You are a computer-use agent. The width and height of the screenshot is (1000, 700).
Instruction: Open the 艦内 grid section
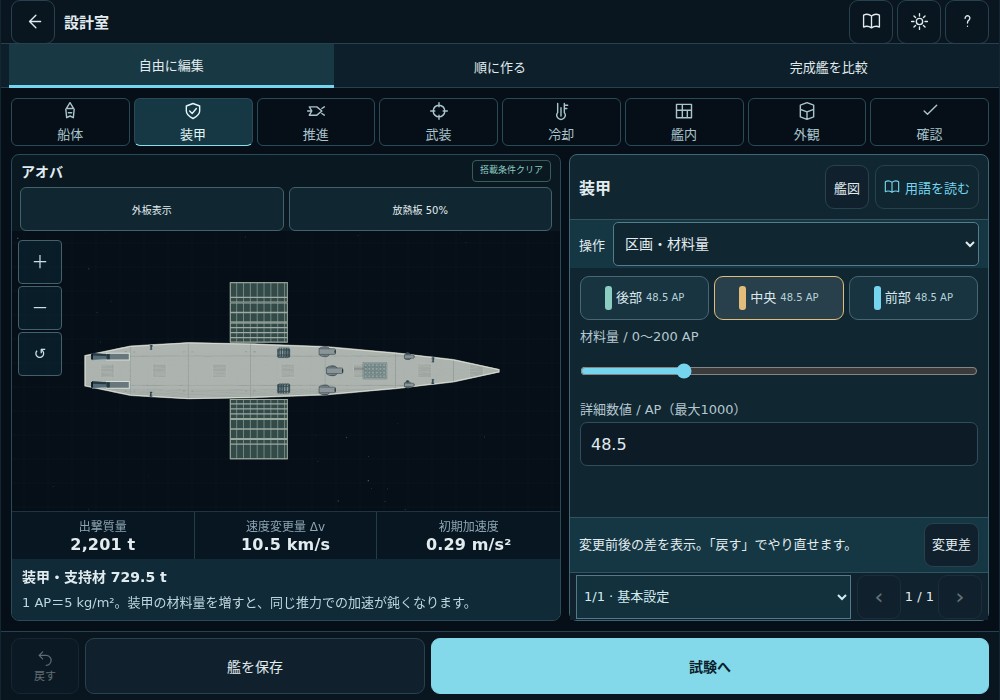(684, 122)
